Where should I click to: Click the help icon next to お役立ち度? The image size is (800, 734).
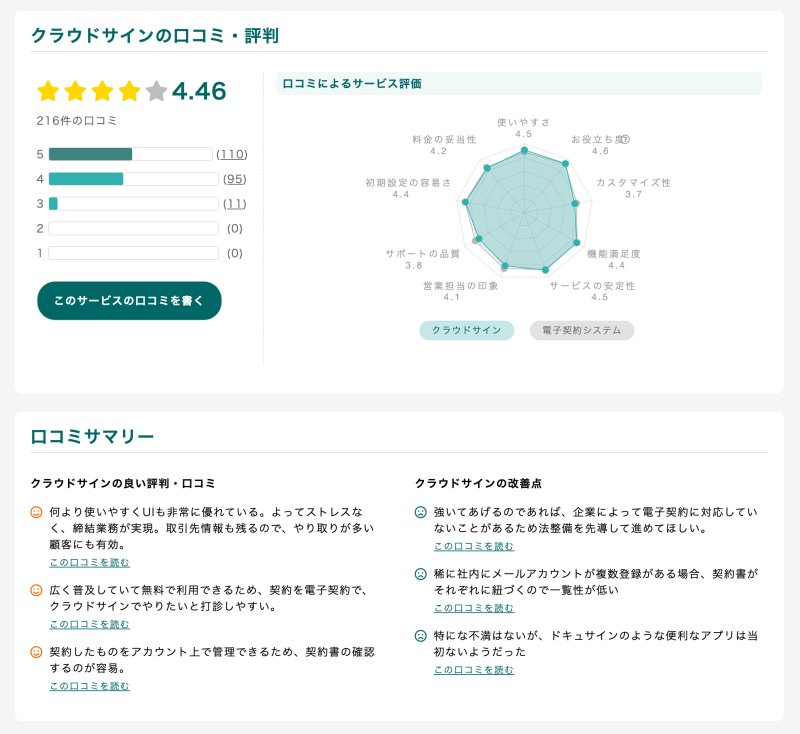point(626,139)
